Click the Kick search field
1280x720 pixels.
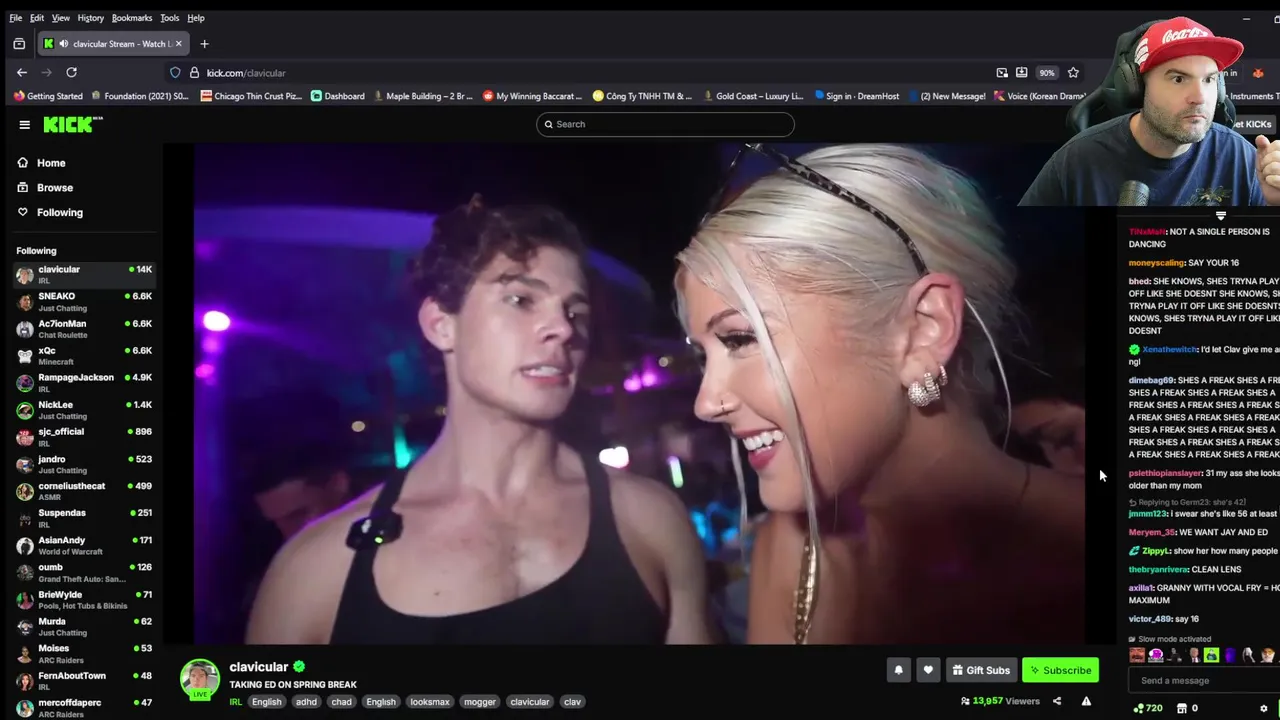coord(665,124)
